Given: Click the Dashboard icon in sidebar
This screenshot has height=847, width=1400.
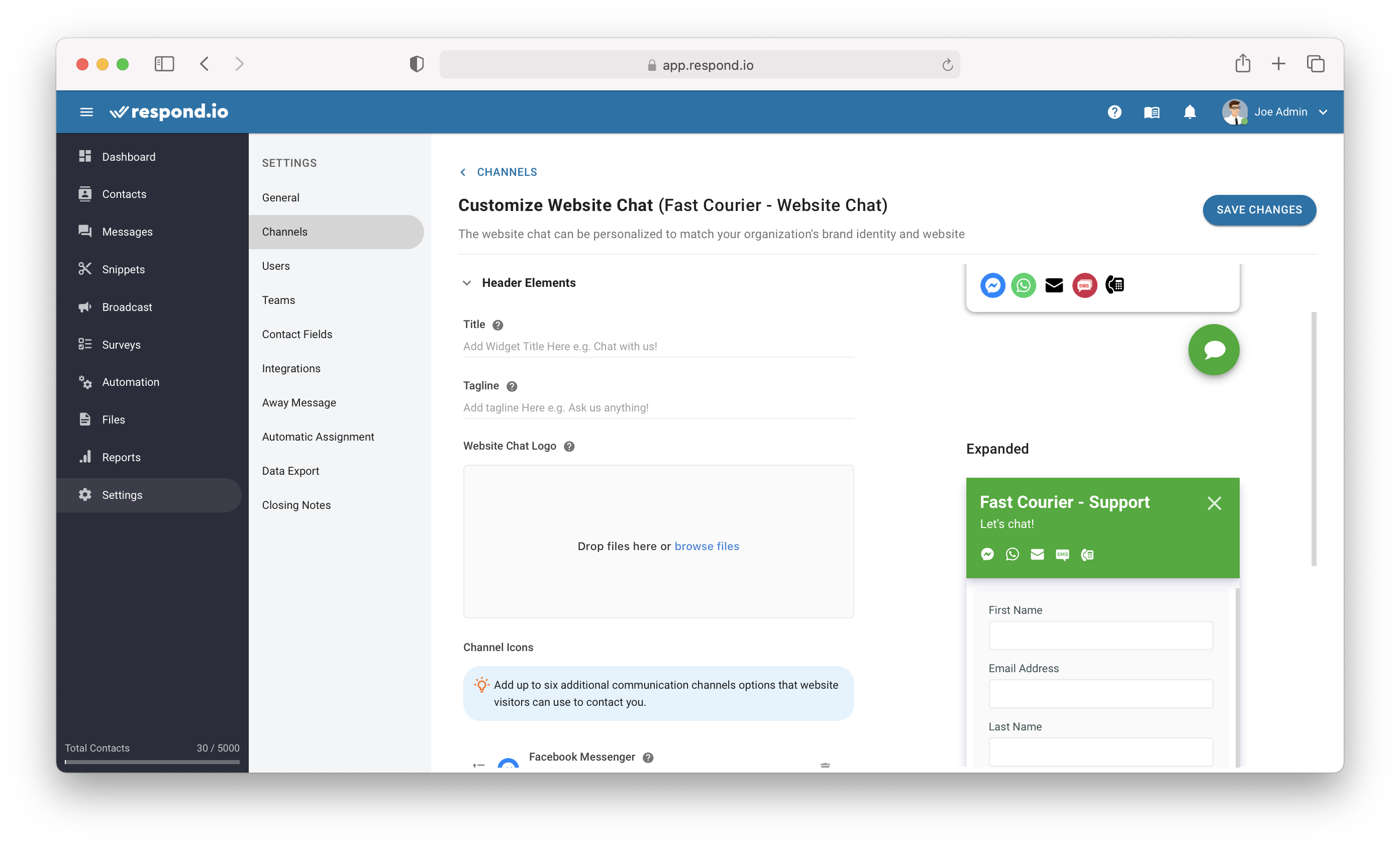Looking at the screenshot, I should click(x=86, y=156).
